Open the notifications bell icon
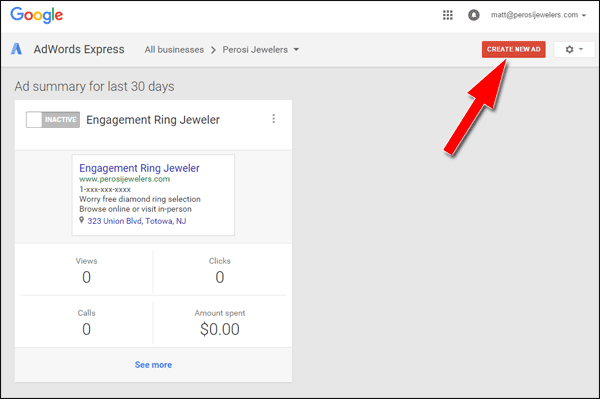This screenshot has height=399, width=600. click(474, 15)
